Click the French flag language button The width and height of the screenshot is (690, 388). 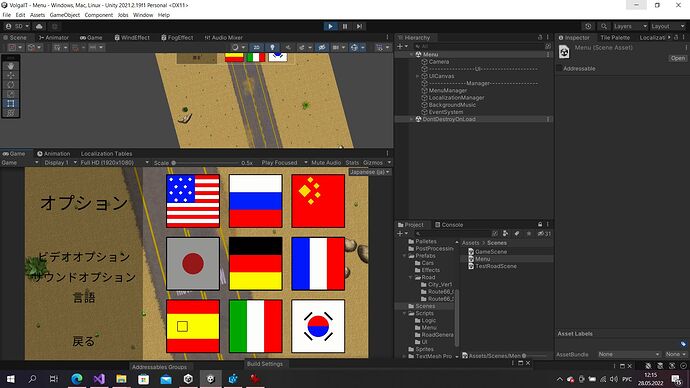(318, 264)
